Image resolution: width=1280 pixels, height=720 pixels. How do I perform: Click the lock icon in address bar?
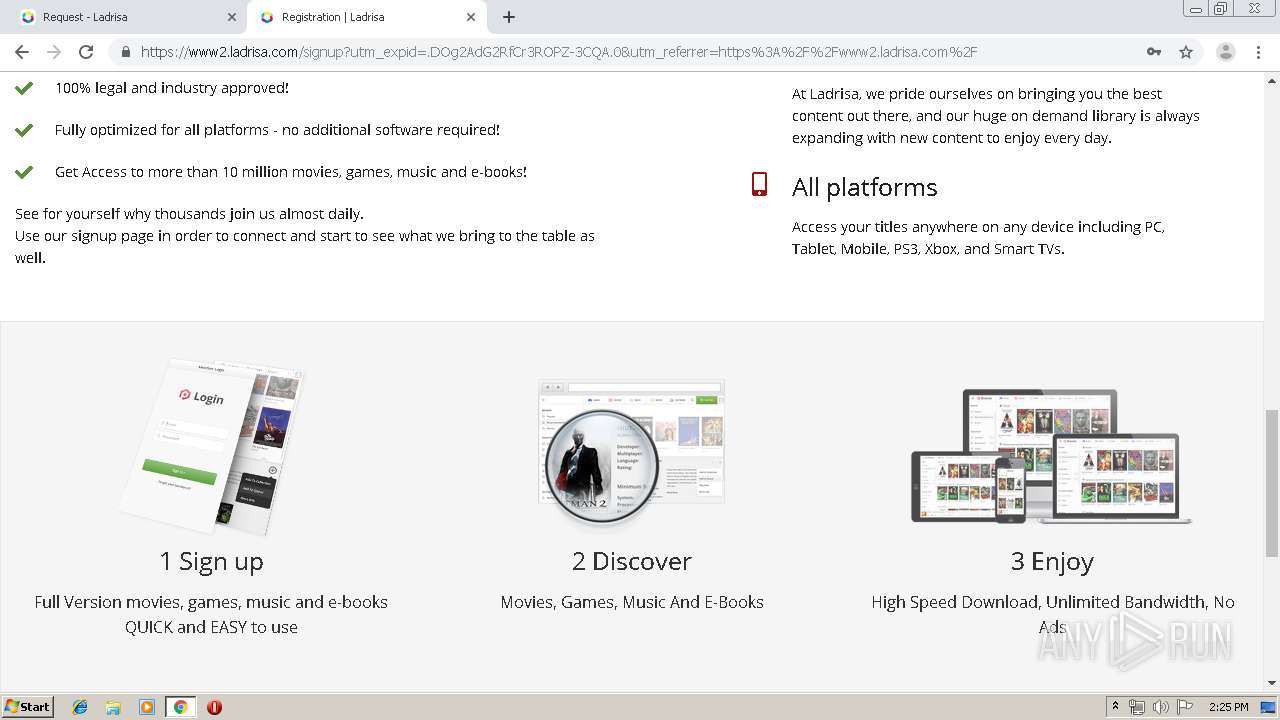pos(125,52)
